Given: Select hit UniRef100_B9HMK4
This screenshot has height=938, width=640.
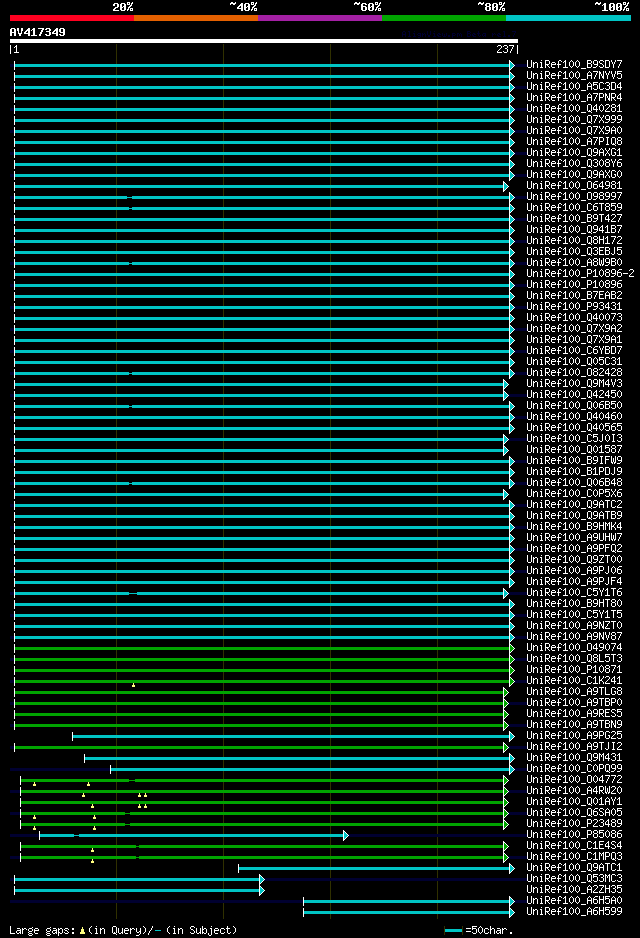Looking at the screenshot, I should click(x=574, y=527).
